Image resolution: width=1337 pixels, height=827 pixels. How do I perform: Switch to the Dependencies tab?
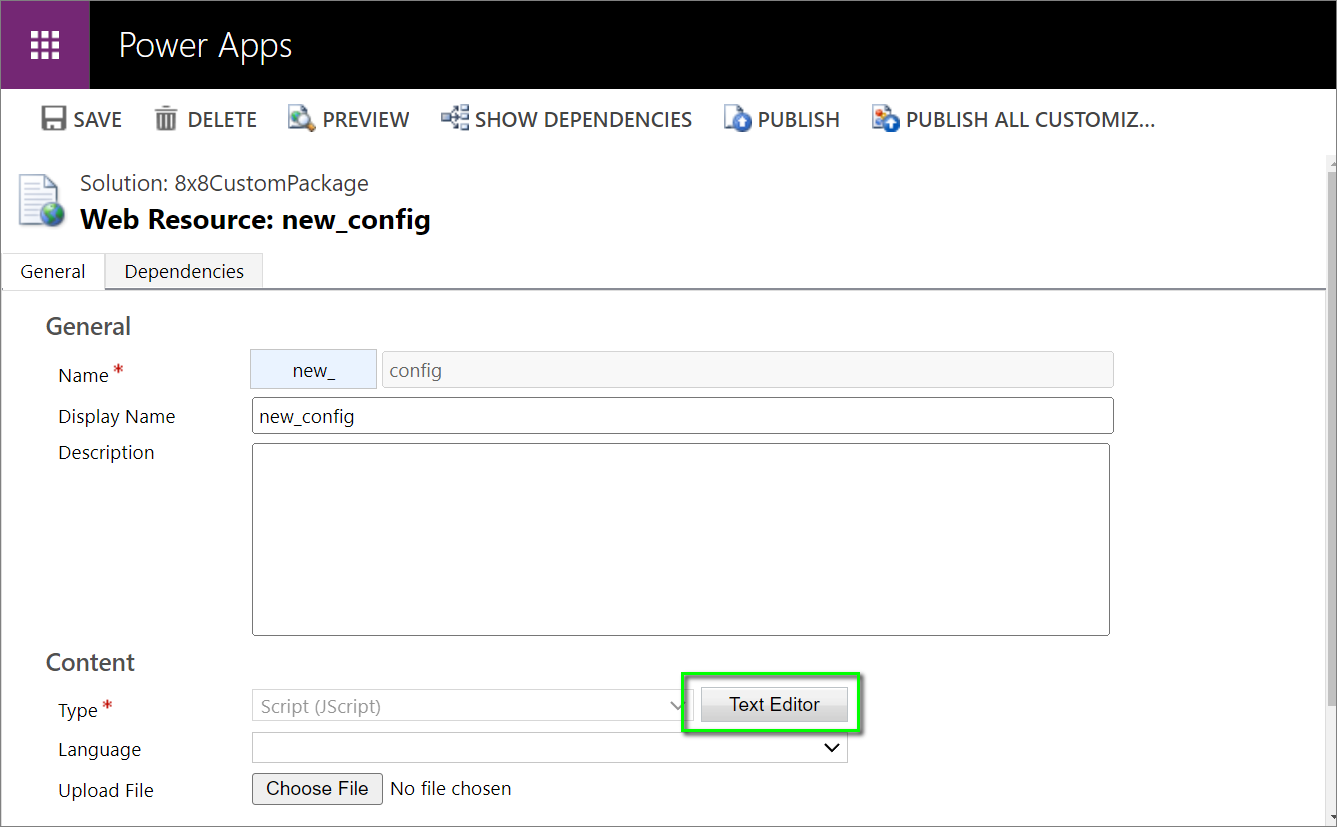[x=184, y=272]
